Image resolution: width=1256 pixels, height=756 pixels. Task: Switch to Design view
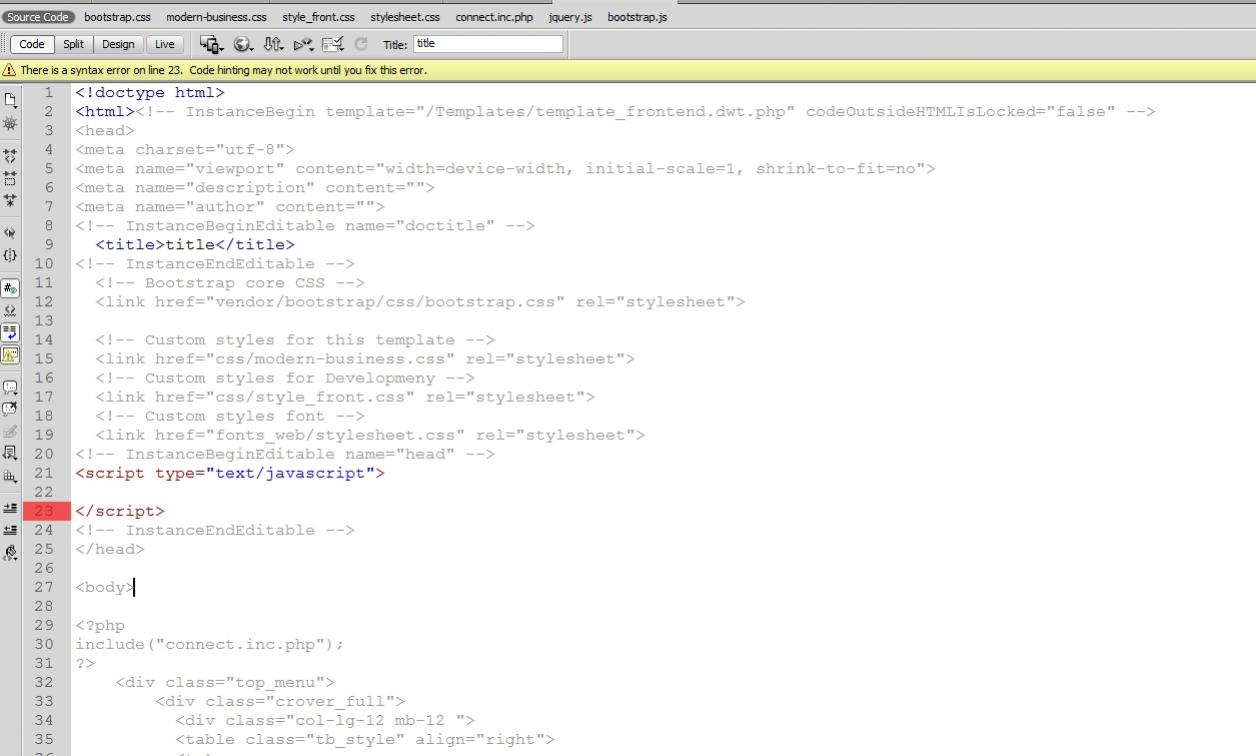[118, 44]
